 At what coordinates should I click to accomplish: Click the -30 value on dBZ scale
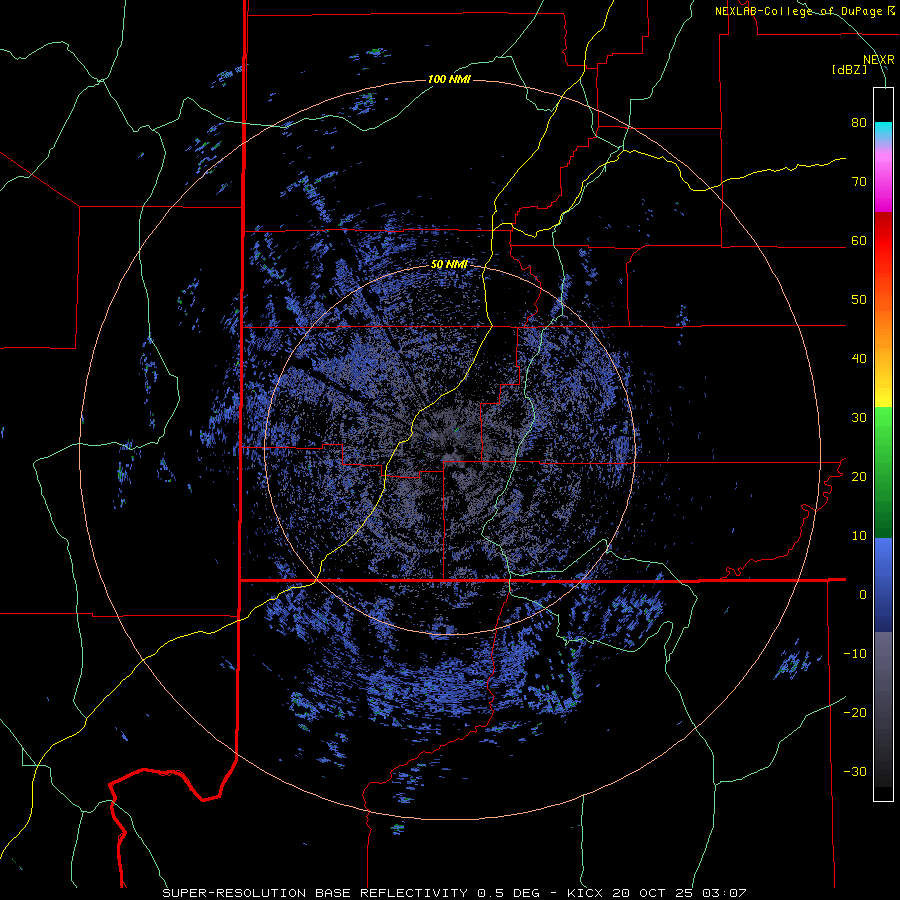[855, 771]
